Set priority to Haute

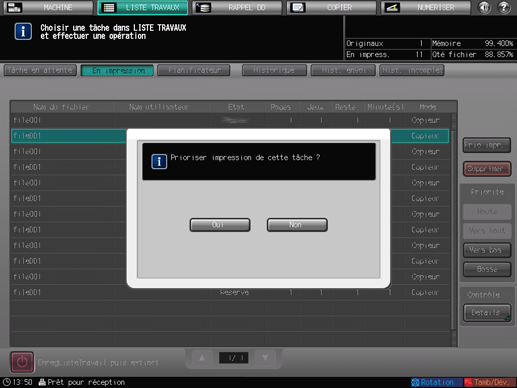pos(487,212)
